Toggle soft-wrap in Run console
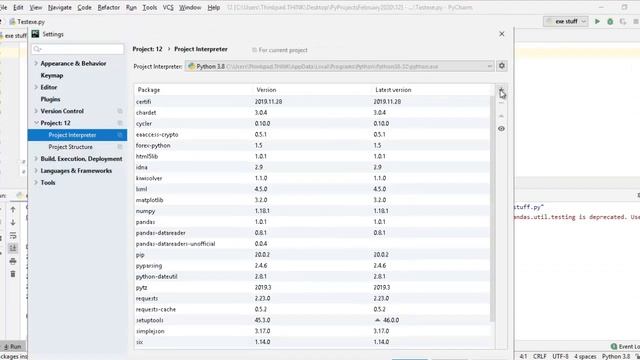Screen dimensions: 640x360 click(x=13, y=236)
